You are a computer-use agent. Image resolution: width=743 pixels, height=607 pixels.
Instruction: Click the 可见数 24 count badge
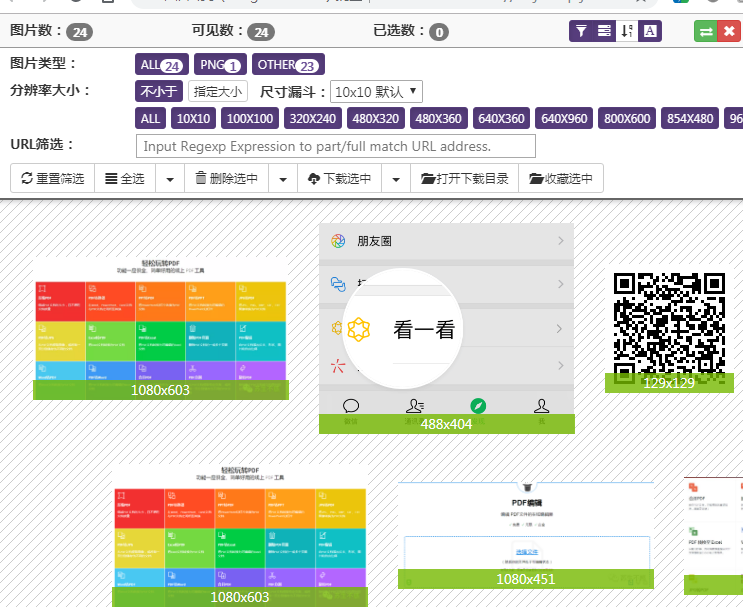[x=261, y=32]
